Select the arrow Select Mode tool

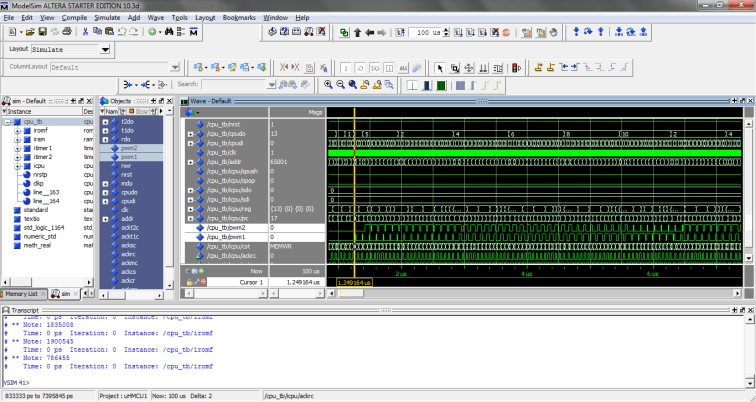point(438,68)
